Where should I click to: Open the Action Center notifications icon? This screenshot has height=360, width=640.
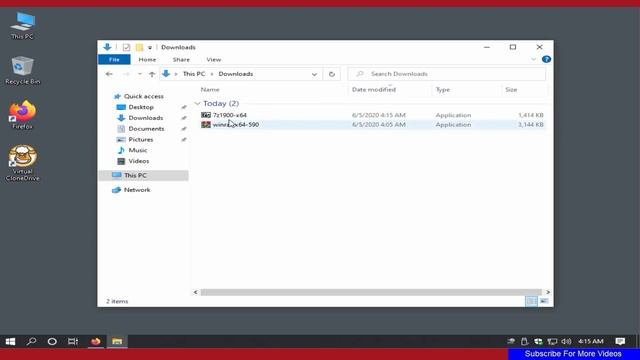620,341
